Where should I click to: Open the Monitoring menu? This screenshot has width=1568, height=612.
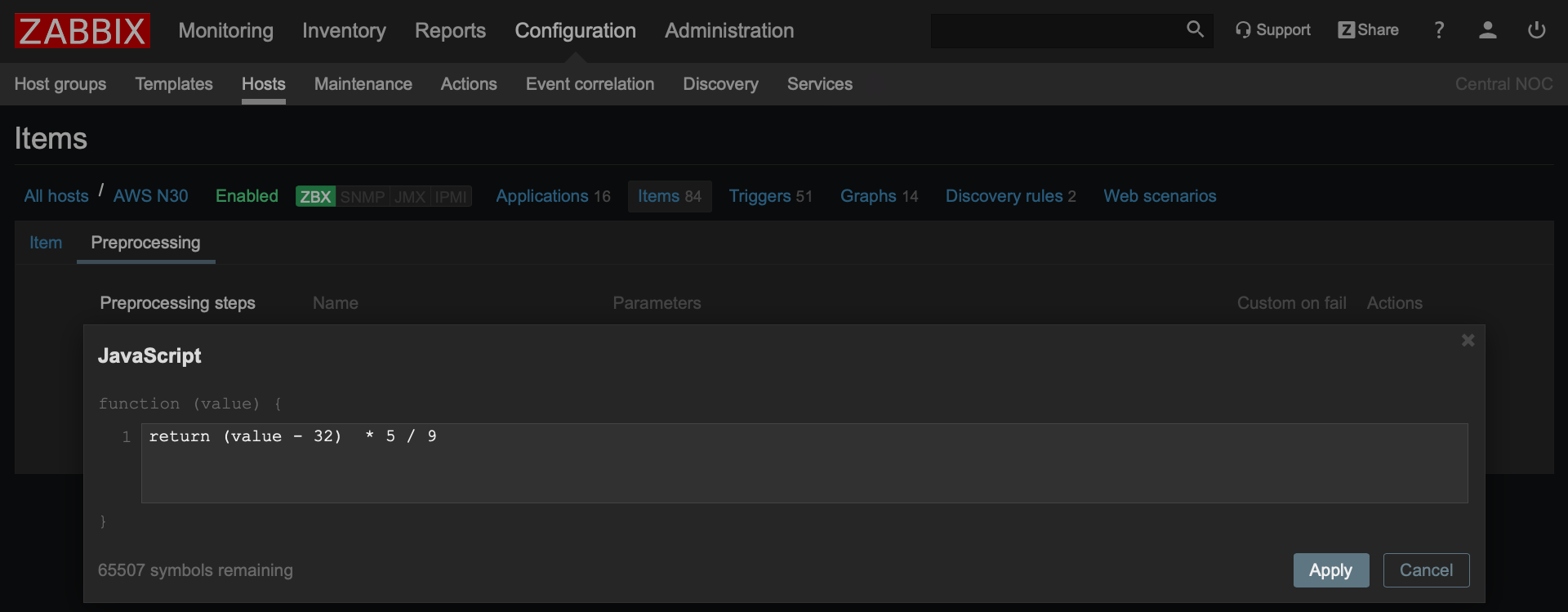click(226, 31)
